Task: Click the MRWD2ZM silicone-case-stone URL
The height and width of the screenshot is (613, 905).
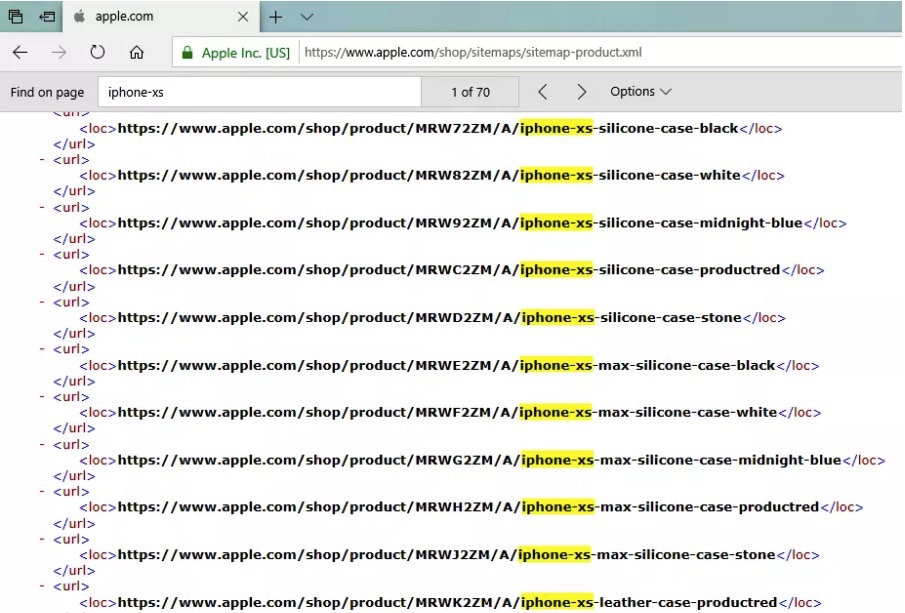Action: (x=429, y=317)
